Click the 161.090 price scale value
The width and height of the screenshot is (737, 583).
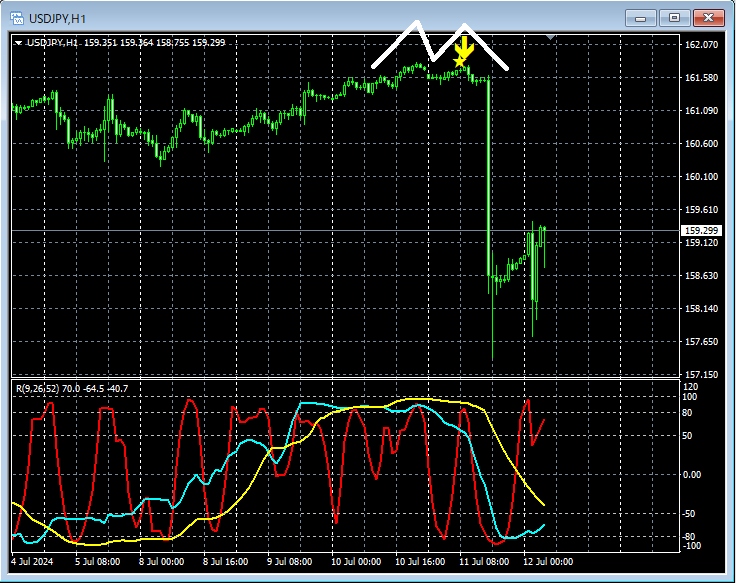coord(701,110)
